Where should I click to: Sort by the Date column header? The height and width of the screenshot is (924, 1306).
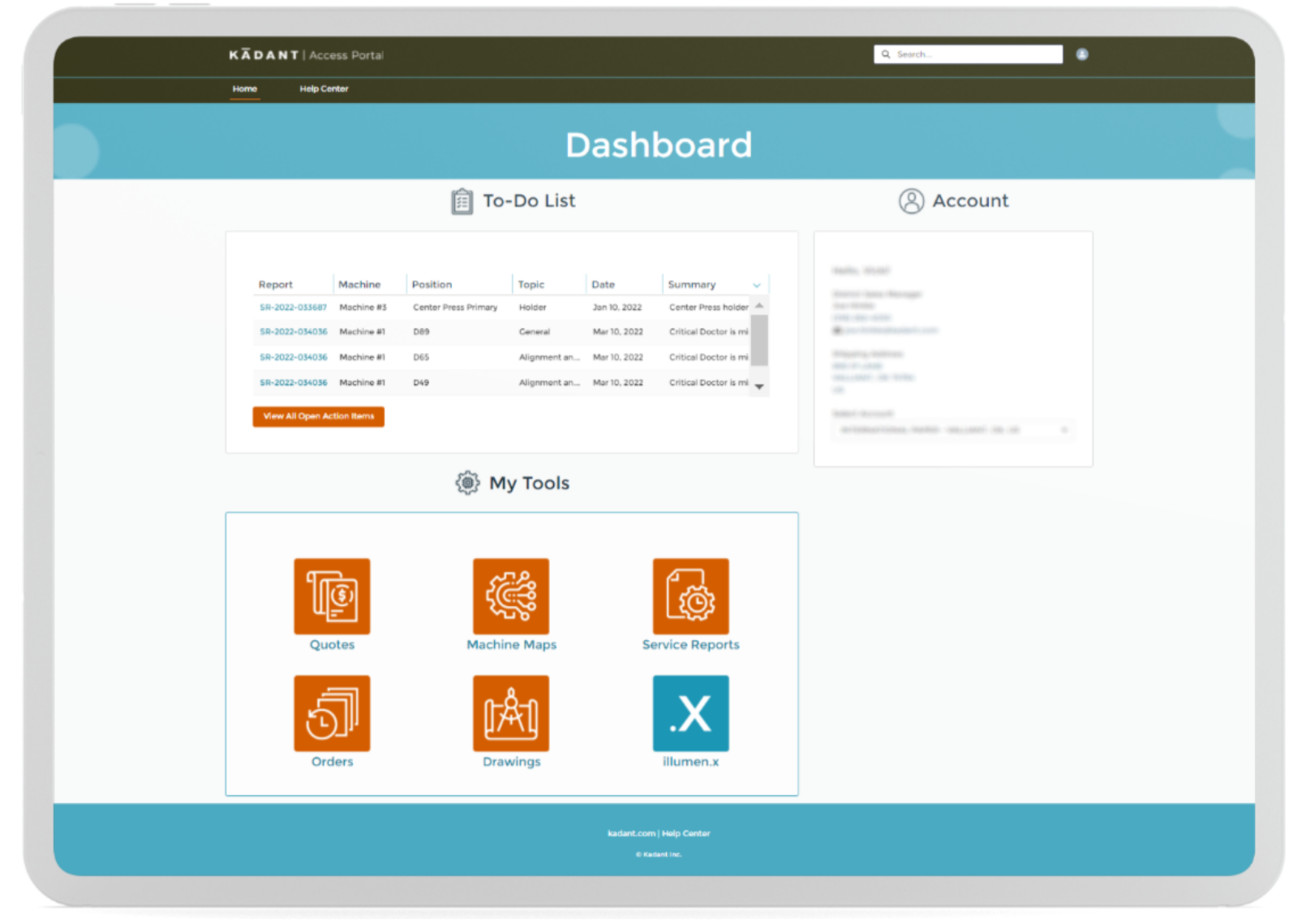pyautogui.click(x=603, y=285)
